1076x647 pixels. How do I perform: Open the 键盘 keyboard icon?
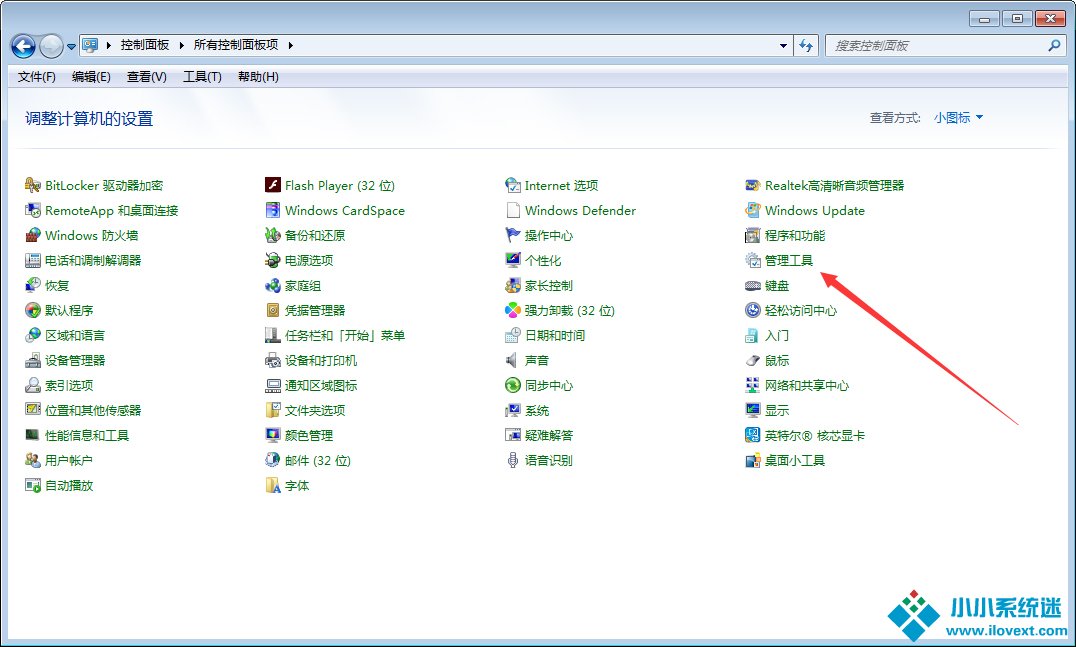(x=753, y=285)
